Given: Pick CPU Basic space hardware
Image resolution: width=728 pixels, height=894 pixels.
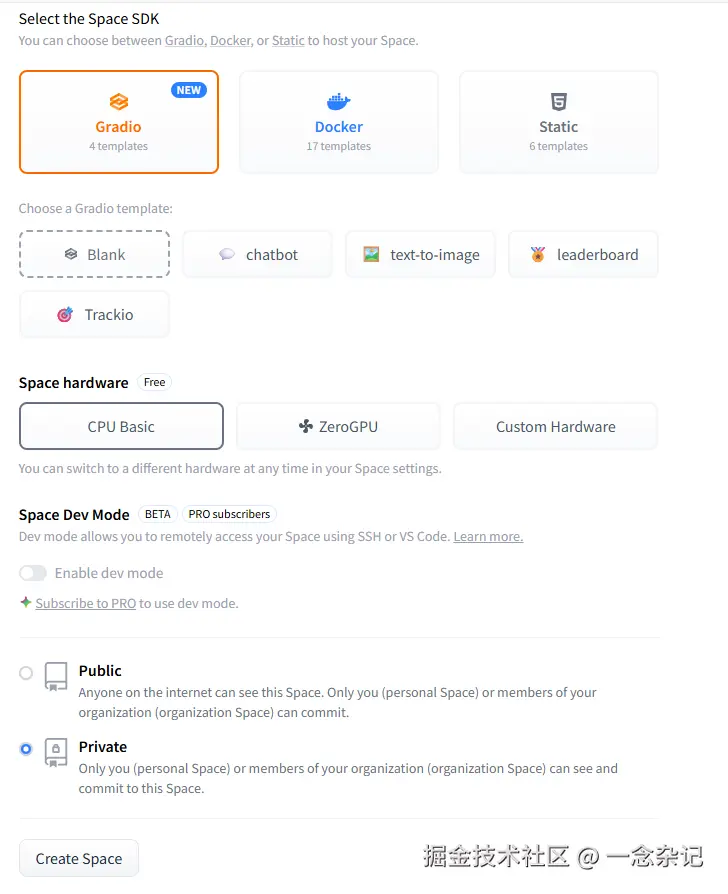Looking at the screenshot, I should (121, 426).
